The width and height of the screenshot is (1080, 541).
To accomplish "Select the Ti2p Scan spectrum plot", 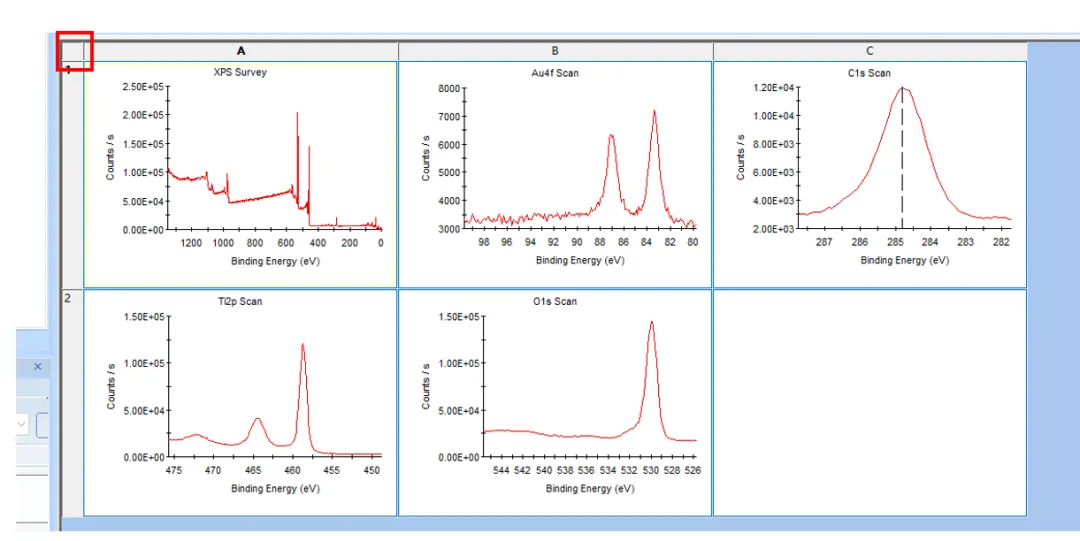I will (240, 402).
